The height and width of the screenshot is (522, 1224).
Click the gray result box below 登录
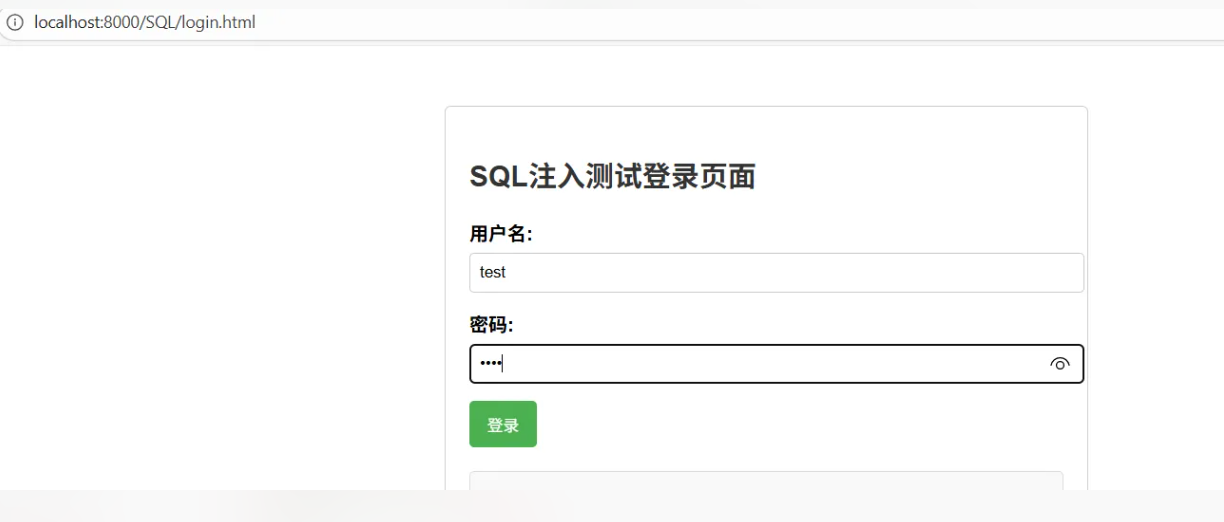766,481
